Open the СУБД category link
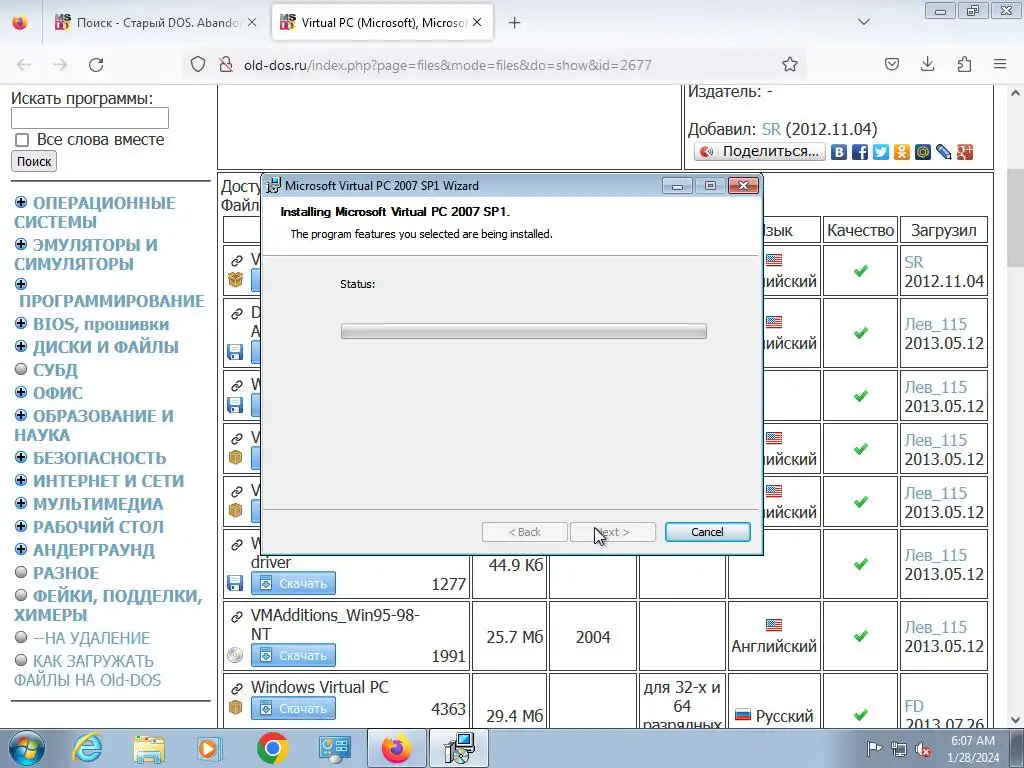 pyautogui.click(x=56, y=370)
